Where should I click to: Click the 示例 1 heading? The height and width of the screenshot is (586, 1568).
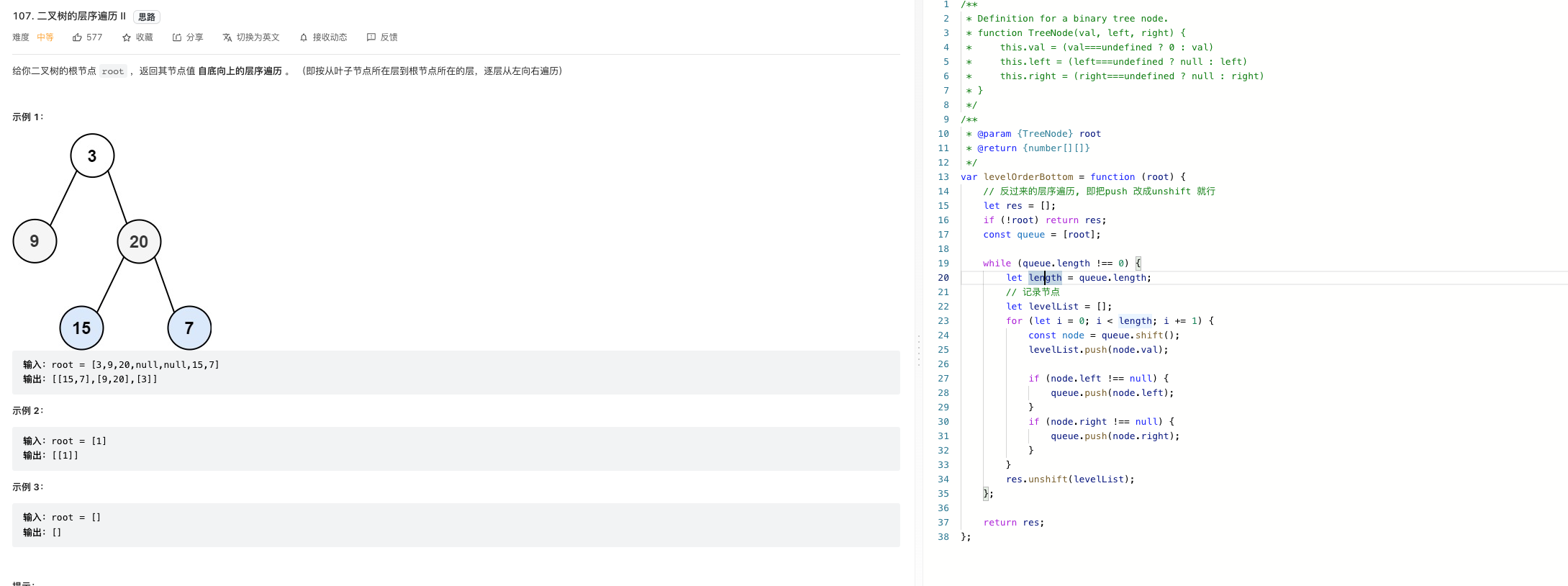tap(28, 117)
